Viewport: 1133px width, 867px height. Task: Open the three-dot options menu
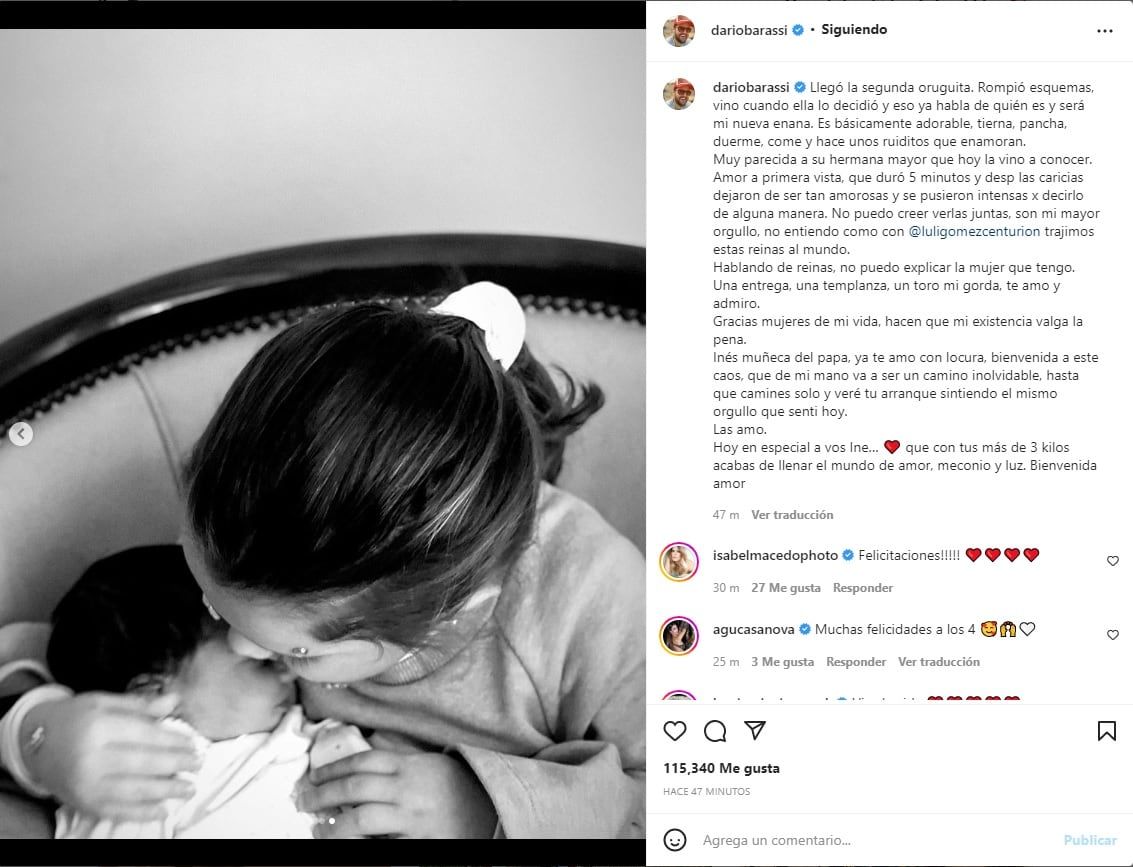[1105, 31]
